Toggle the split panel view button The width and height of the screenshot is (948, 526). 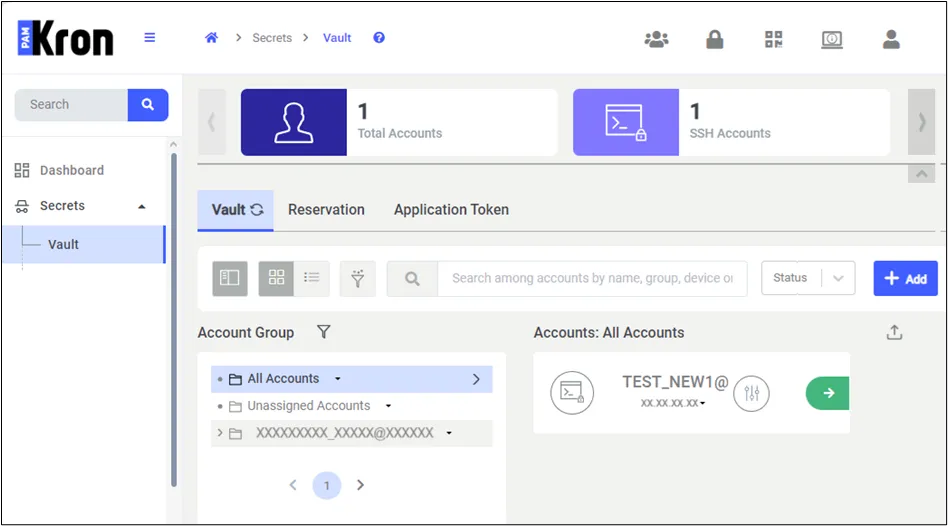click(230, 278)
